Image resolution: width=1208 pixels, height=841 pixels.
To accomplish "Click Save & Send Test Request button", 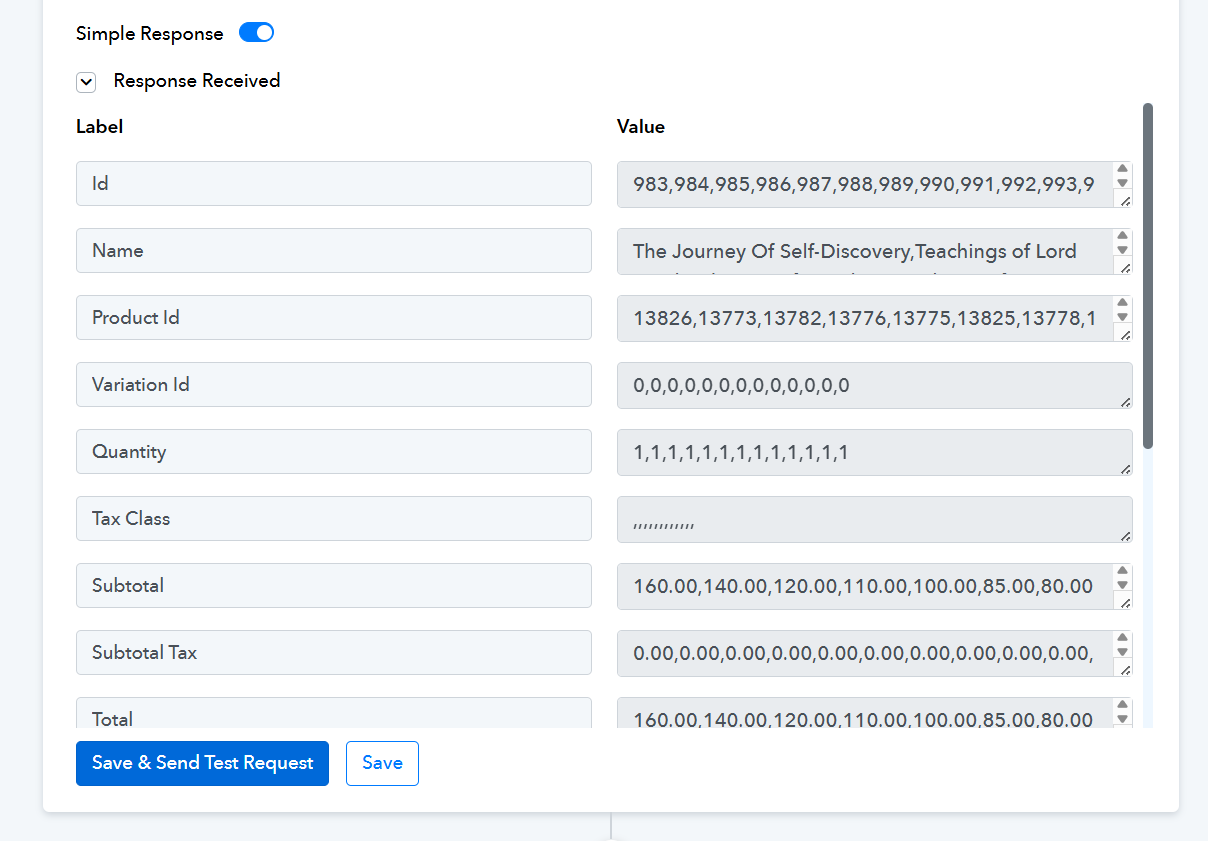I will pos(202,763).
